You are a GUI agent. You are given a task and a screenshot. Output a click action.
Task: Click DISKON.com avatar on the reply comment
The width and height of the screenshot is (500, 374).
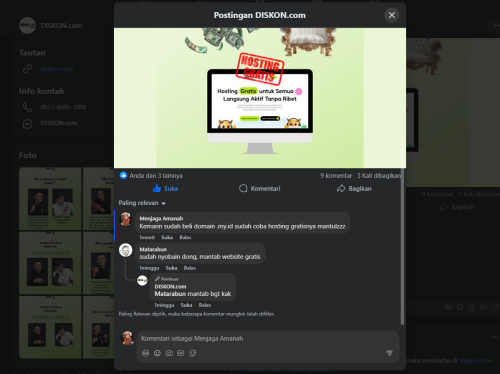pos(142,280)
